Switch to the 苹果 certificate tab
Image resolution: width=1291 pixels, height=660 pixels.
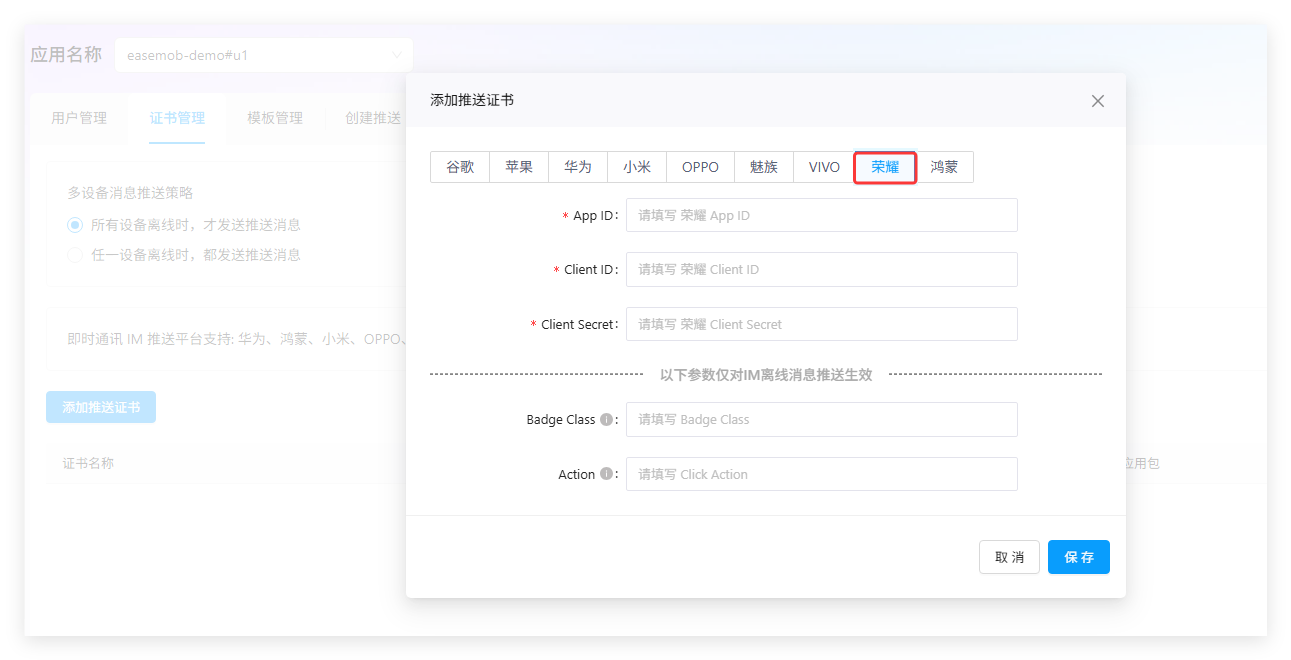point(519,167)
